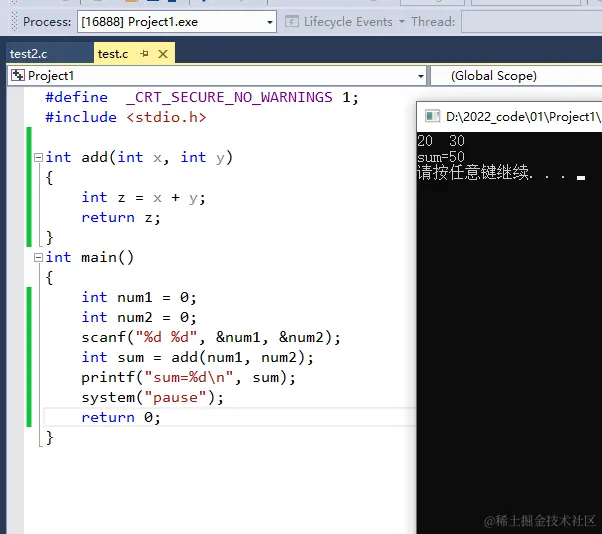Open the Process dropdown showing Project1.exe
This screenshot has height=534, width=602.
(177, 22)
